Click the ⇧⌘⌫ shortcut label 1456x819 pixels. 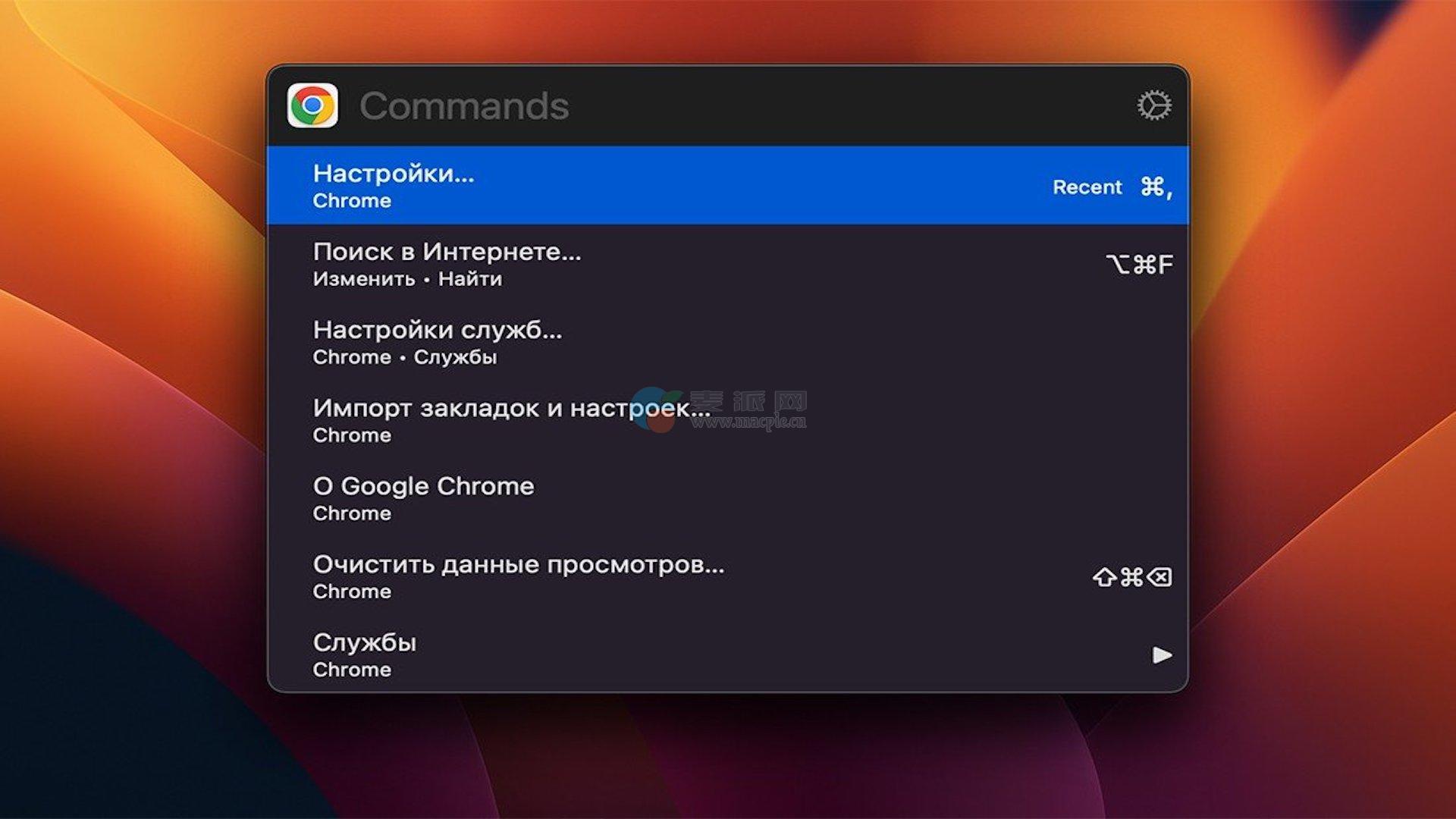1132,577
